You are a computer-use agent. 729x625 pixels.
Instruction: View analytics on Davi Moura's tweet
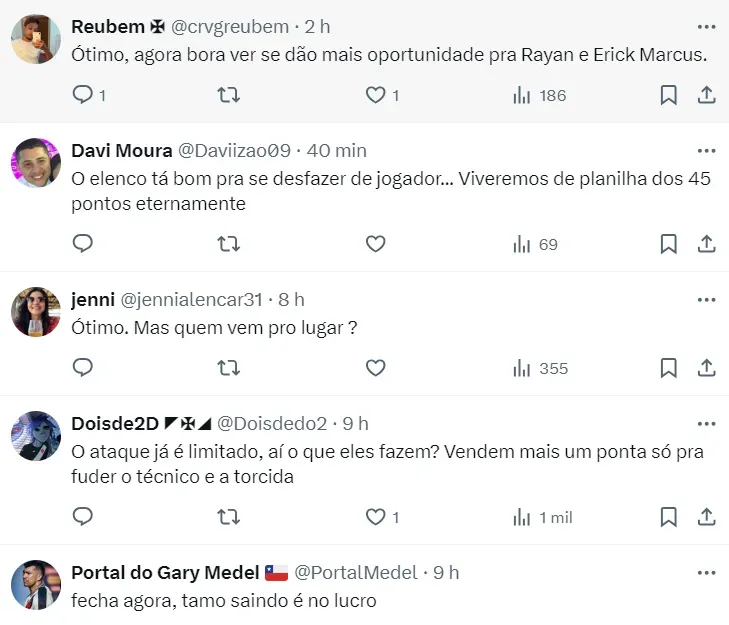pyautogui.click(x=535, y=244)
